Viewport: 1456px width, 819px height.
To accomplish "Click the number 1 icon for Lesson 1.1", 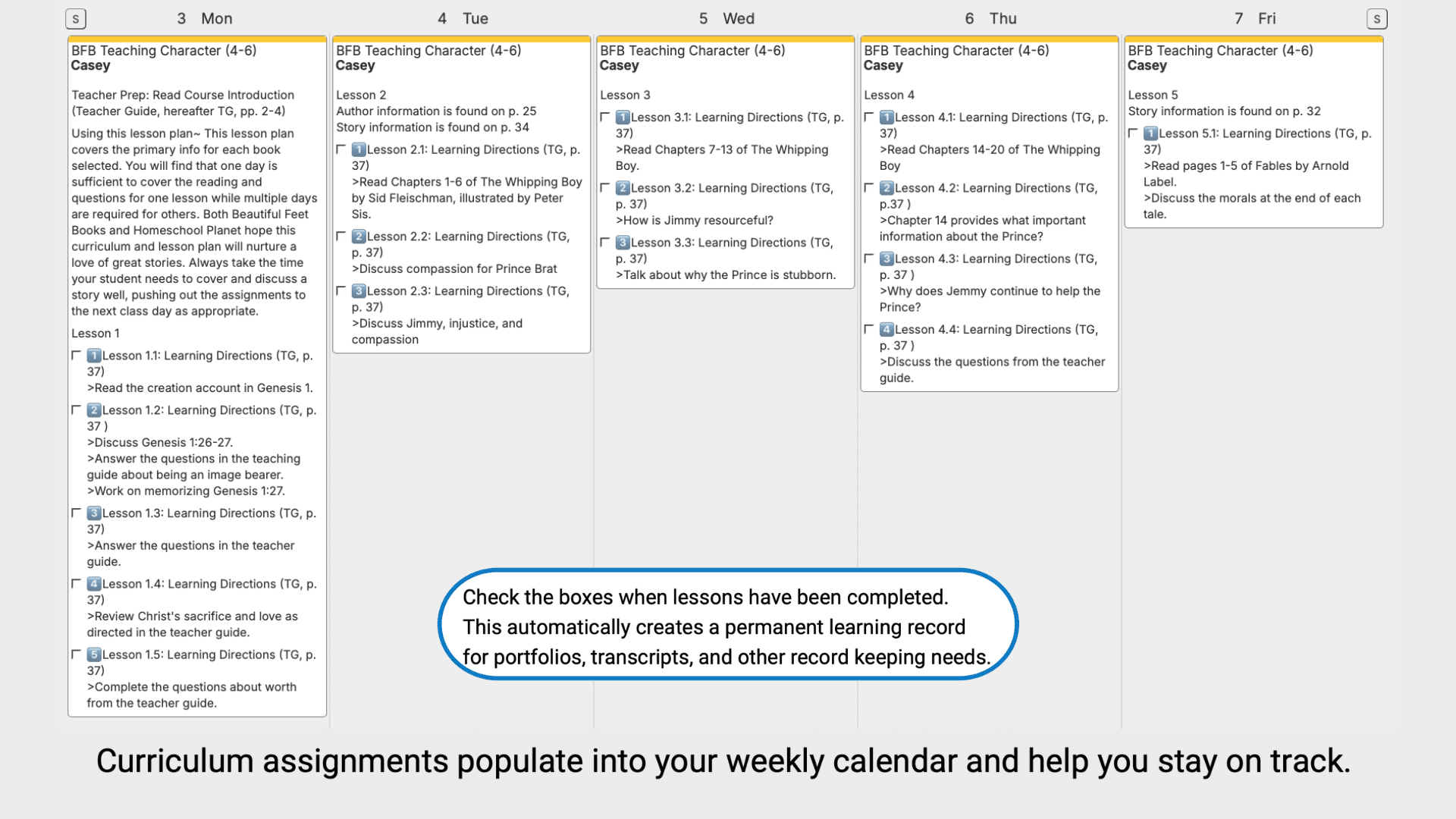I will (94, 356).
